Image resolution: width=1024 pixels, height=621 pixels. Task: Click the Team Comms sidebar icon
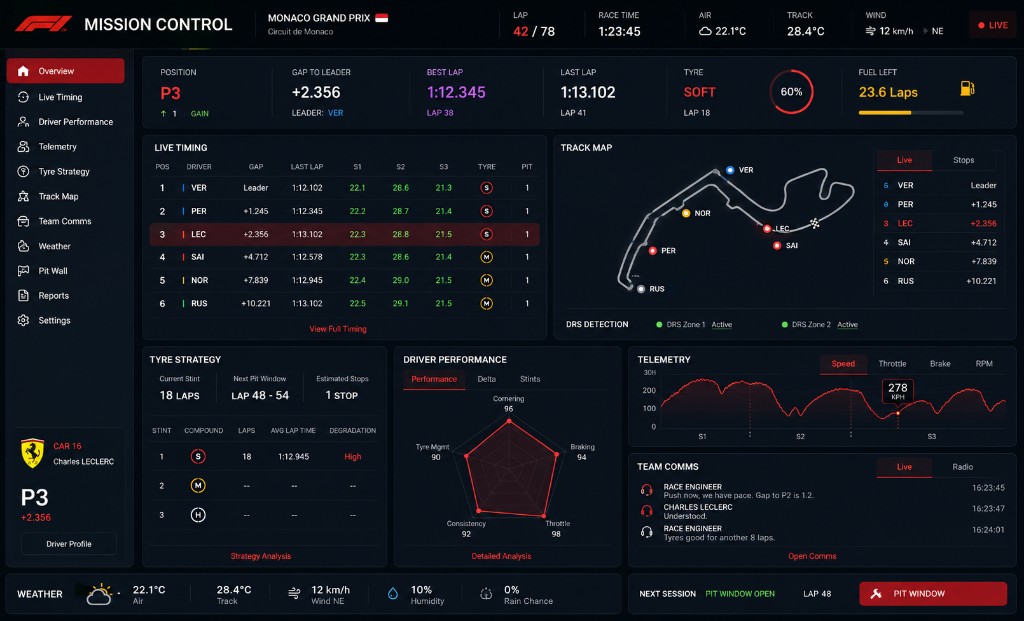[24, 221]
